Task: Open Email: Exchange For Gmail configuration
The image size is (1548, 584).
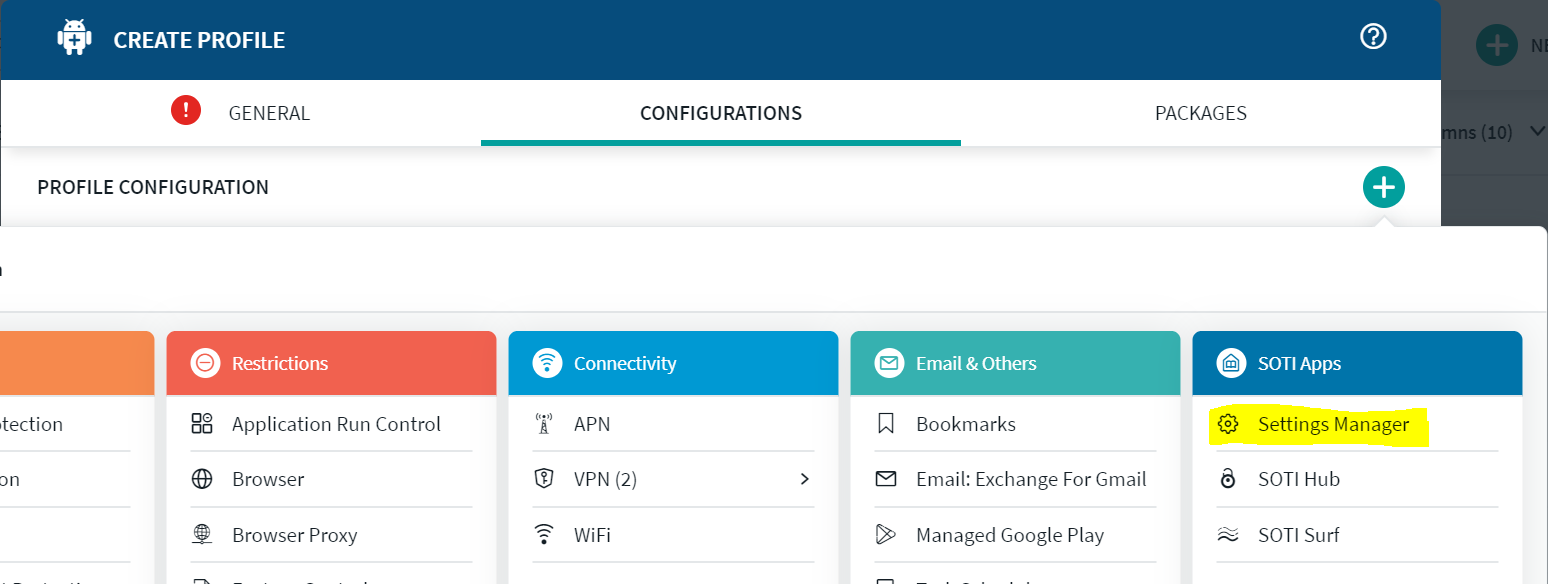Action: (x=1030, y=479)
